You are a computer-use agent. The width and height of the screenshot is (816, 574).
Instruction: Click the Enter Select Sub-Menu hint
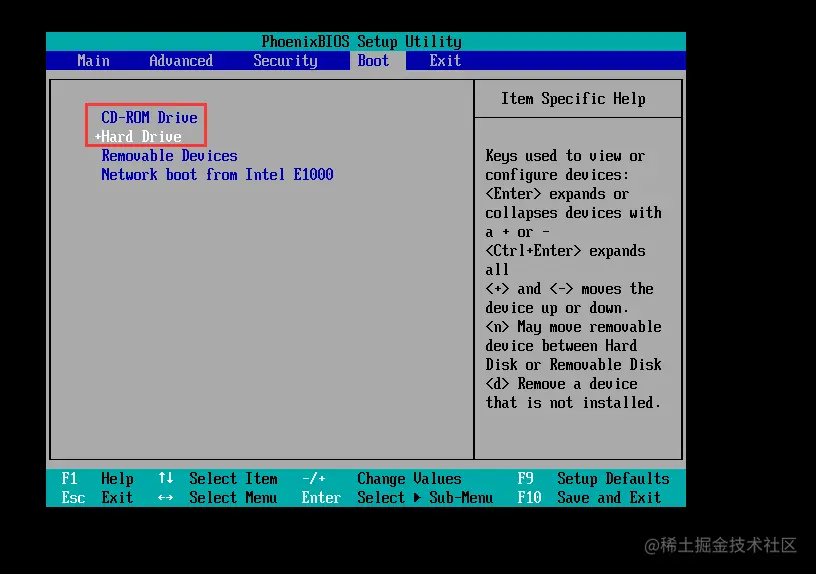[397, 498]
